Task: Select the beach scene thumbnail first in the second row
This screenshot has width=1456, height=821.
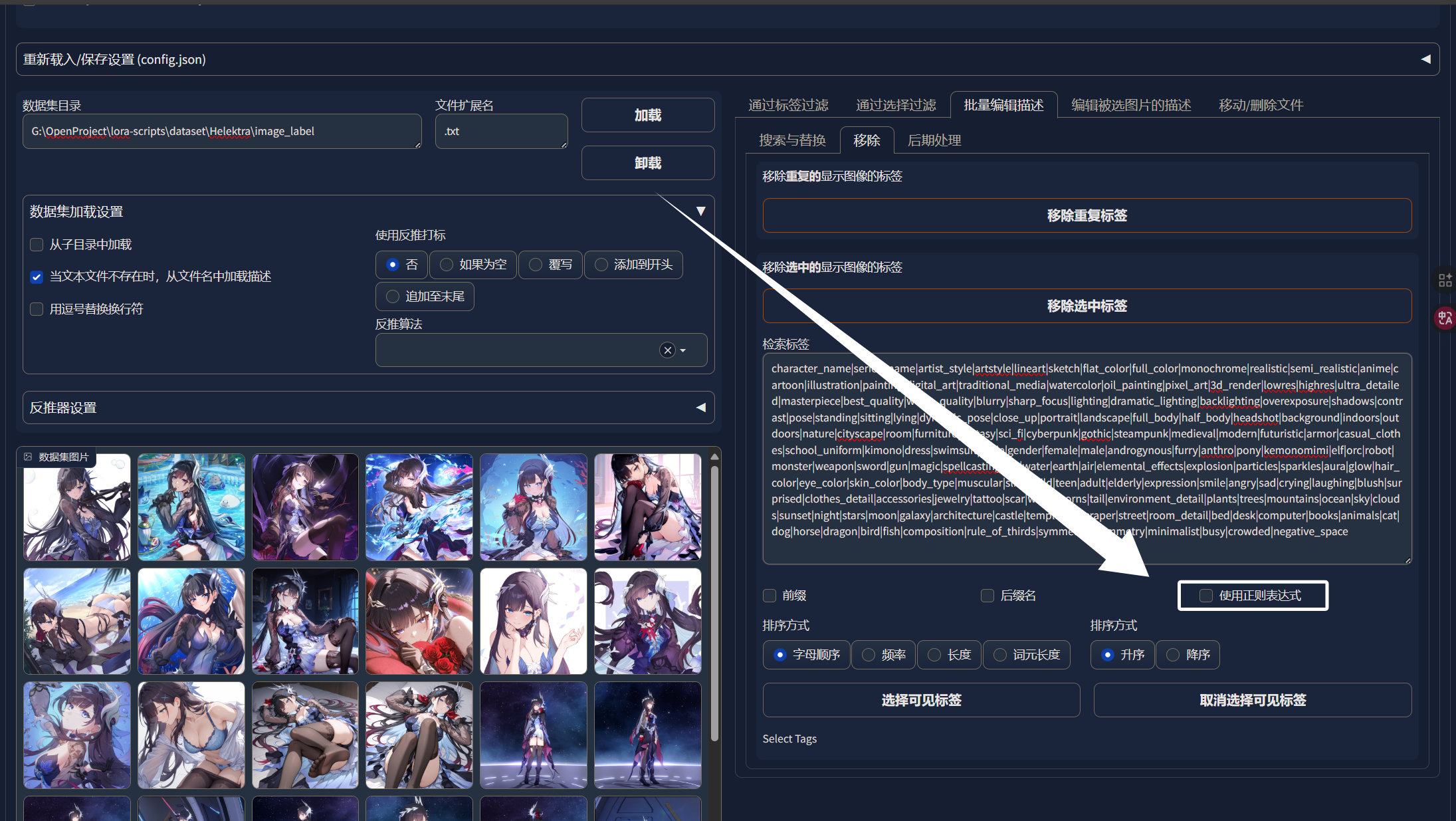Action: (x=77, y=621)
